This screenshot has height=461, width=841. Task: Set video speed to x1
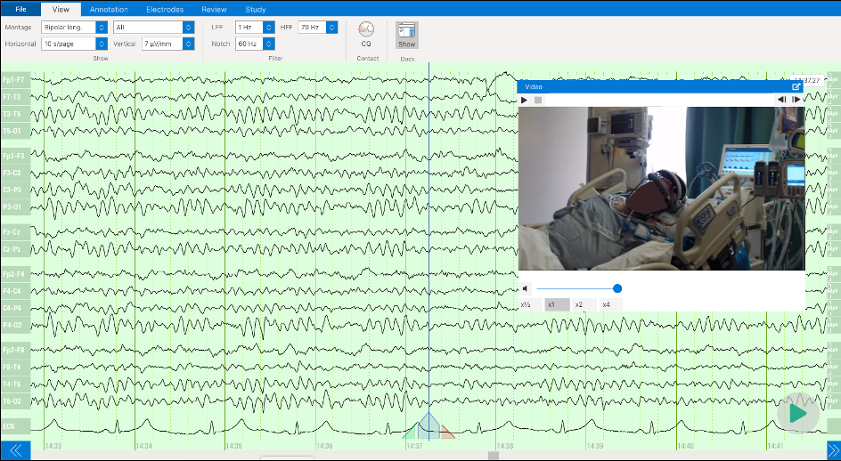coord(557,304)
